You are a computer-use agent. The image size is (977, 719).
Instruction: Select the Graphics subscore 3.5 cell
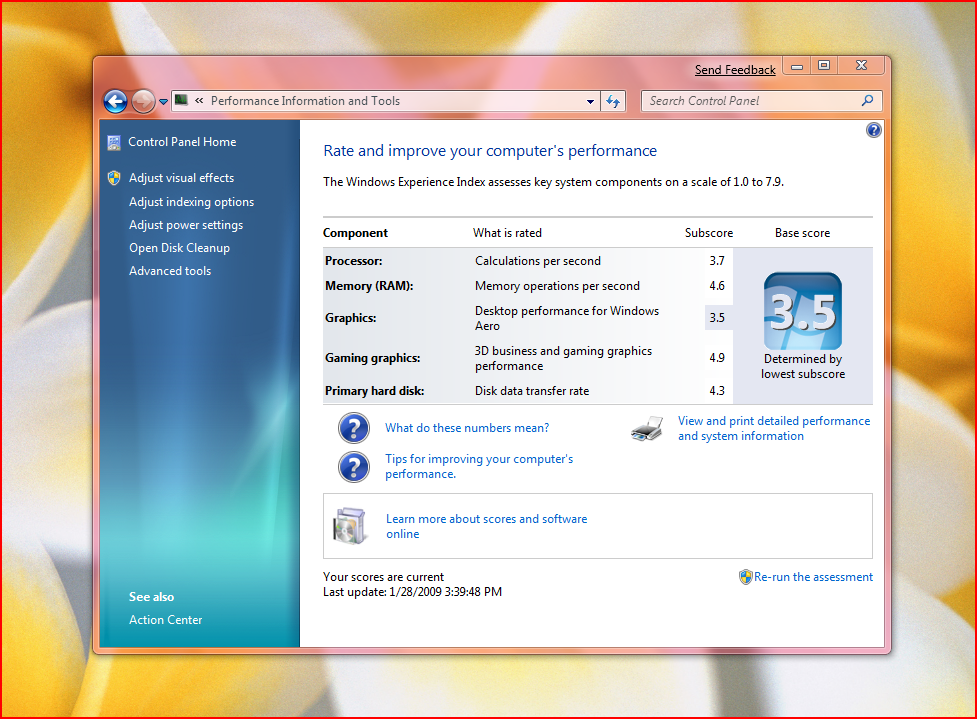718,318
